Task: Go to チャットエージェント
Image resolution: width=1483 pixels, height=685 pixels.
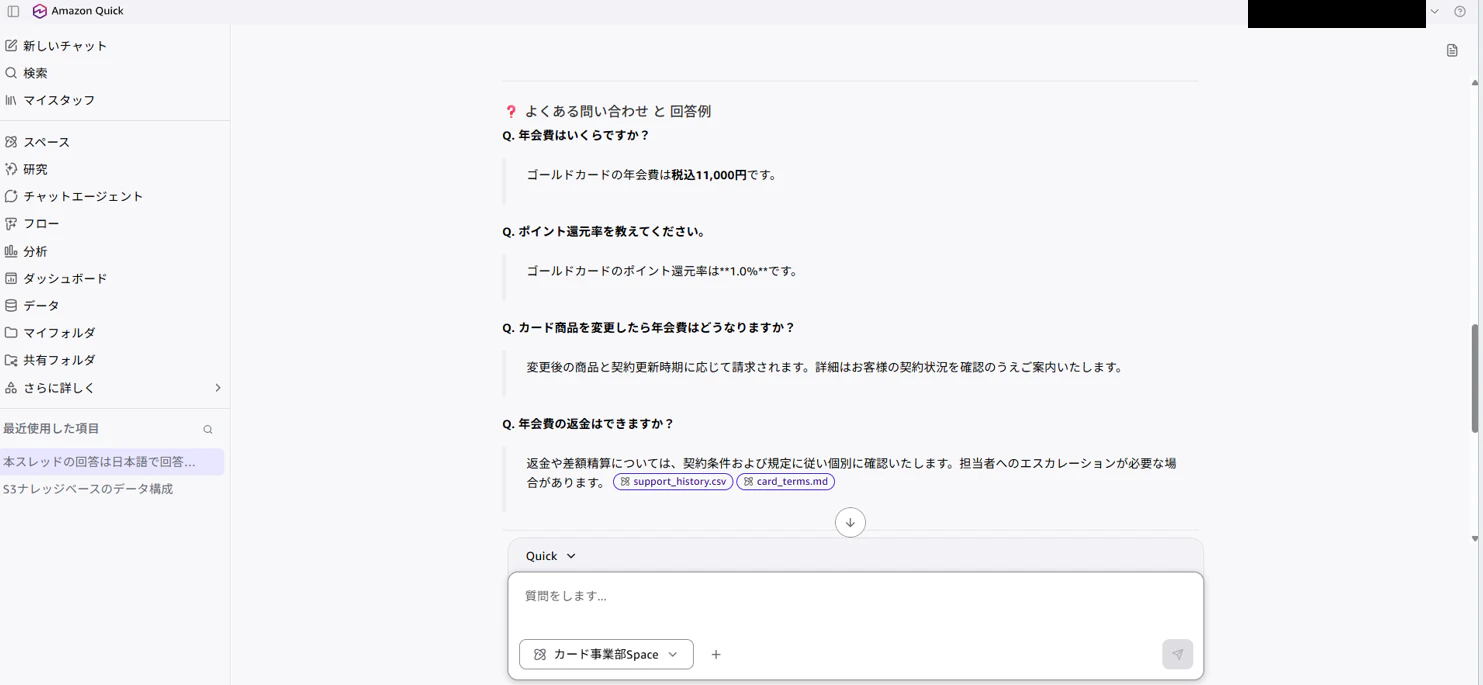Action: click(x=83, y=197)
